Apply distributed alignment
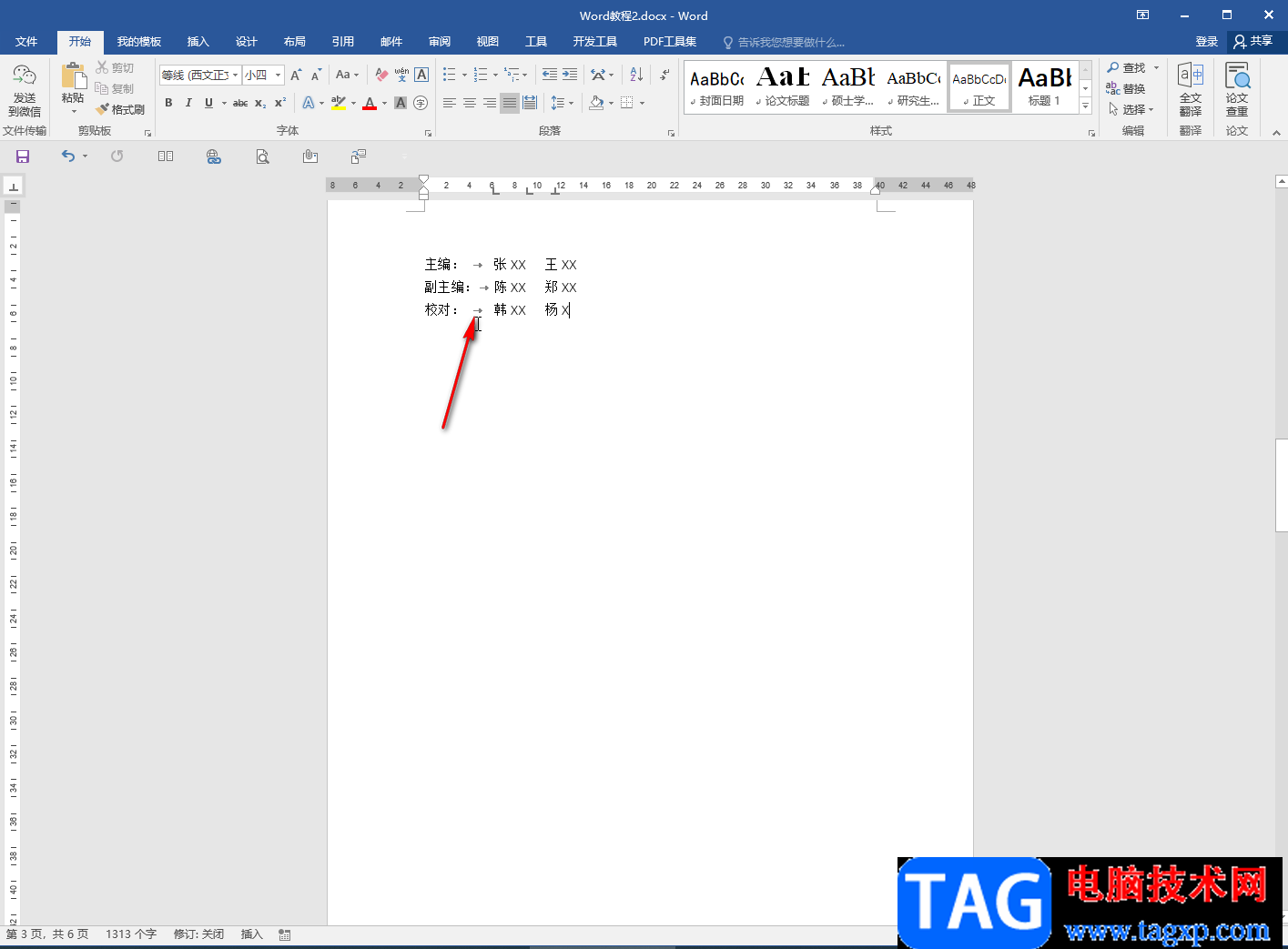 point(530,103)
